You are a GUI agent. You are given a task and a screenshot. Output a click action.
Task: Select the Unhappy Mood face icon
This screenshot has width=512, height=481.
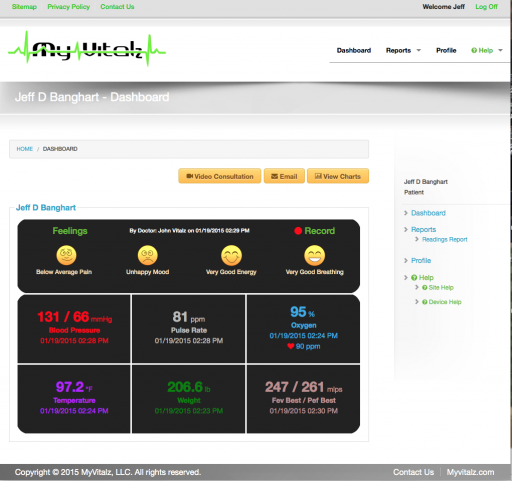[x=148, y=255]
